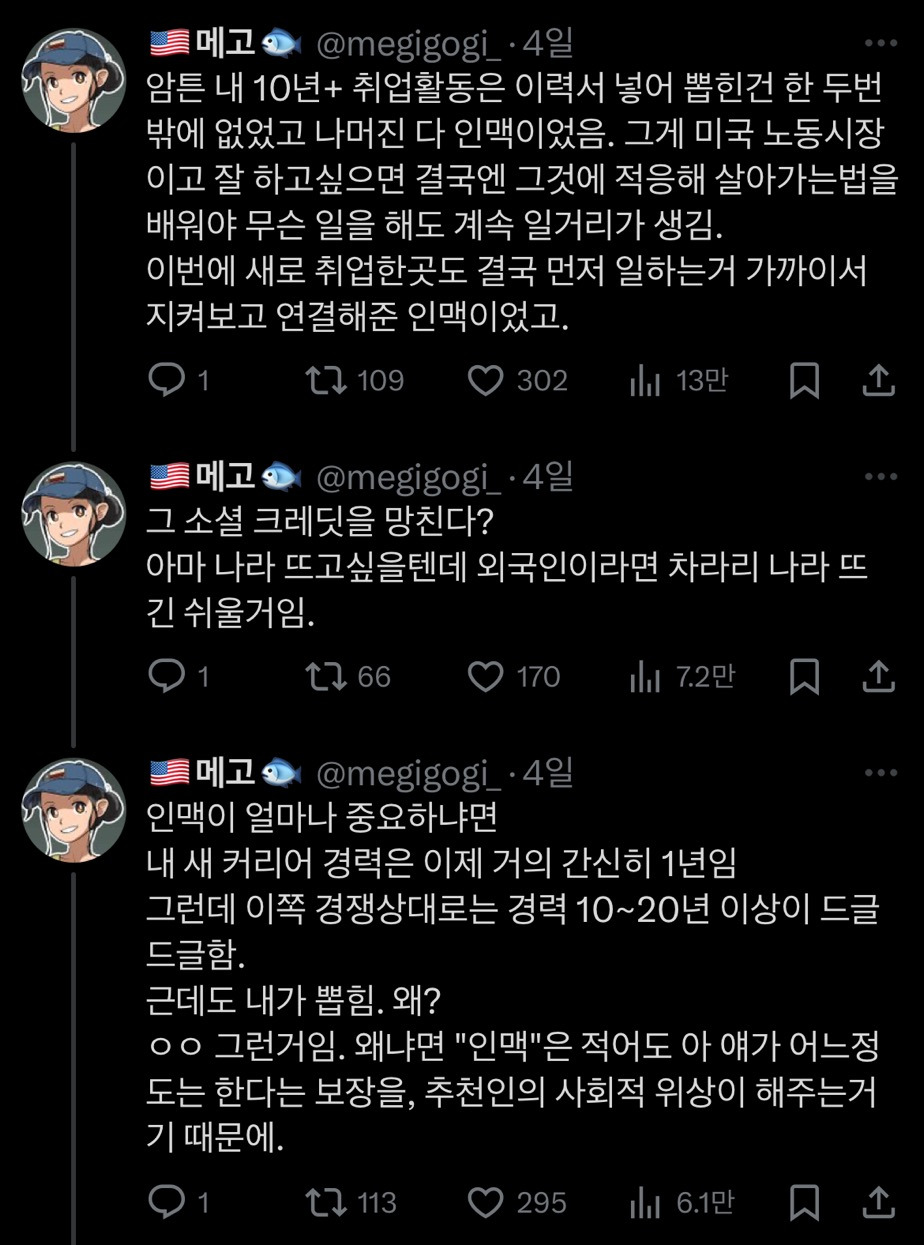This screenshot has height=1245, width=924.
Task: View analytics showing 13만 views
Action: pos(656,380)
